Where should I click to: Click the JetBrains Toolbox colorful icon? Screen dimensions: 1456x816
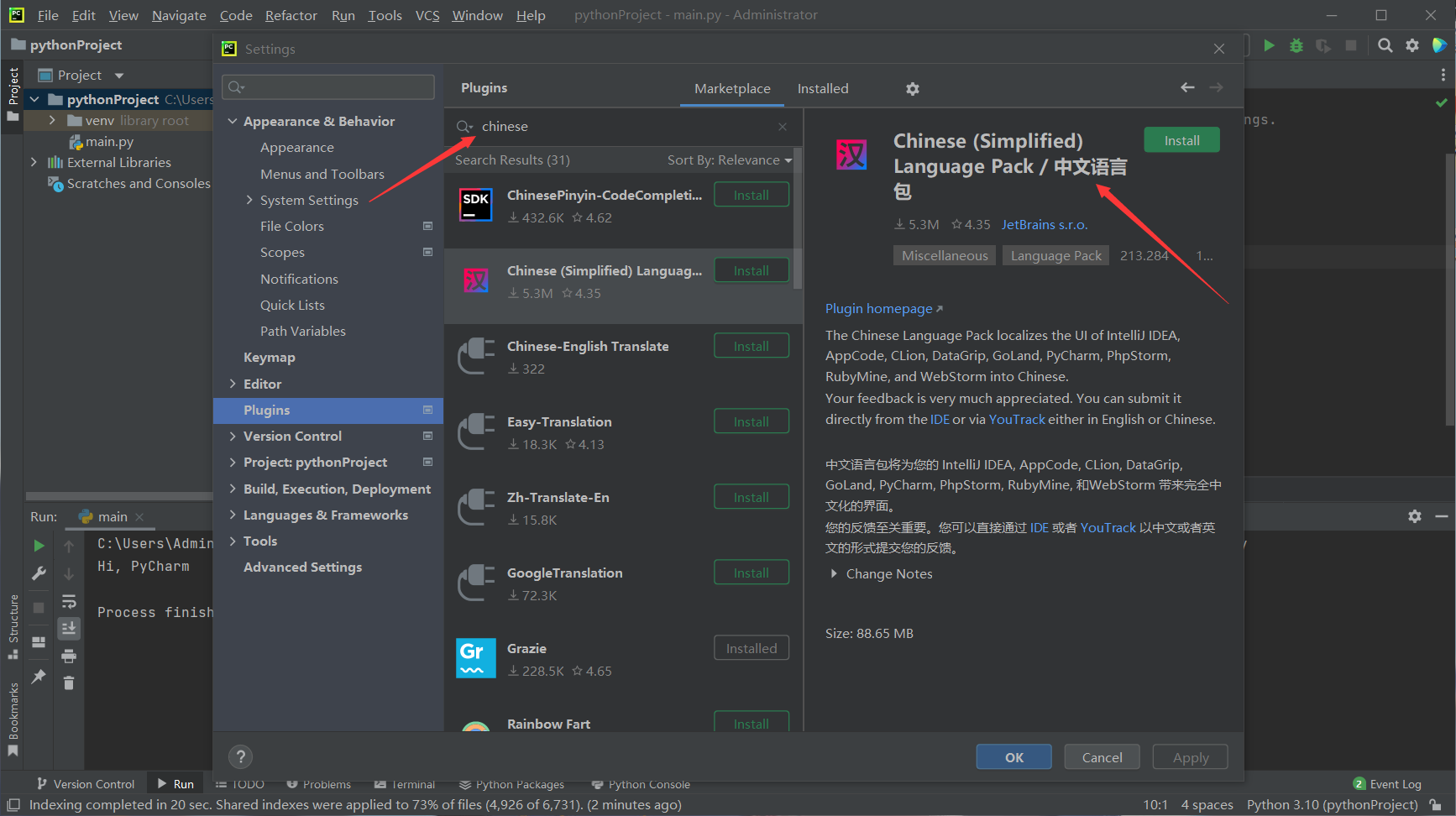1439,45
